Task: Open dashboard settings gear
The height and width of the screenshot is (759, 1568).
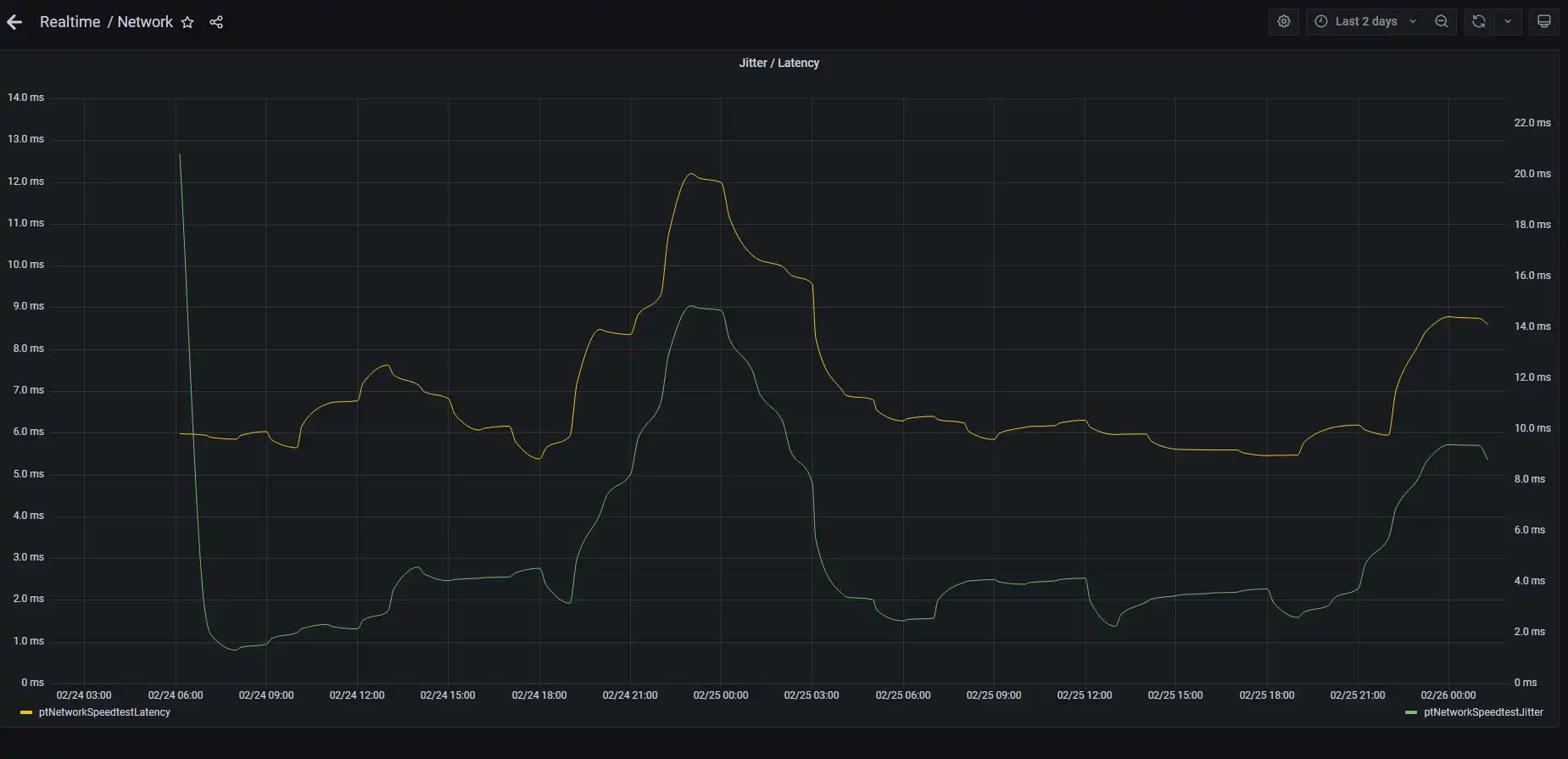Action: tap(1284, 22)
